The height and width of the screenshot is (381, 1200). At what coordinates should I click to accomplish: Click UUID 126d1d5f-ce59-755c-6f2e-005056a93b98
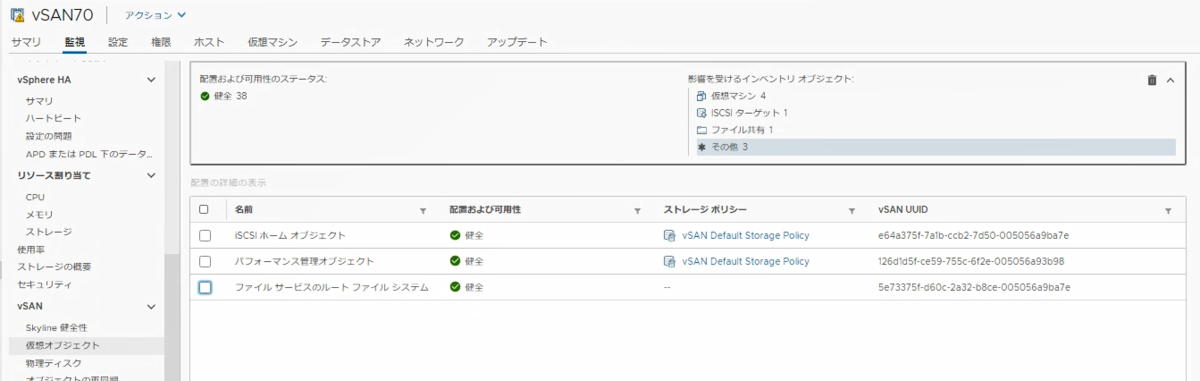tap(970, 262)
